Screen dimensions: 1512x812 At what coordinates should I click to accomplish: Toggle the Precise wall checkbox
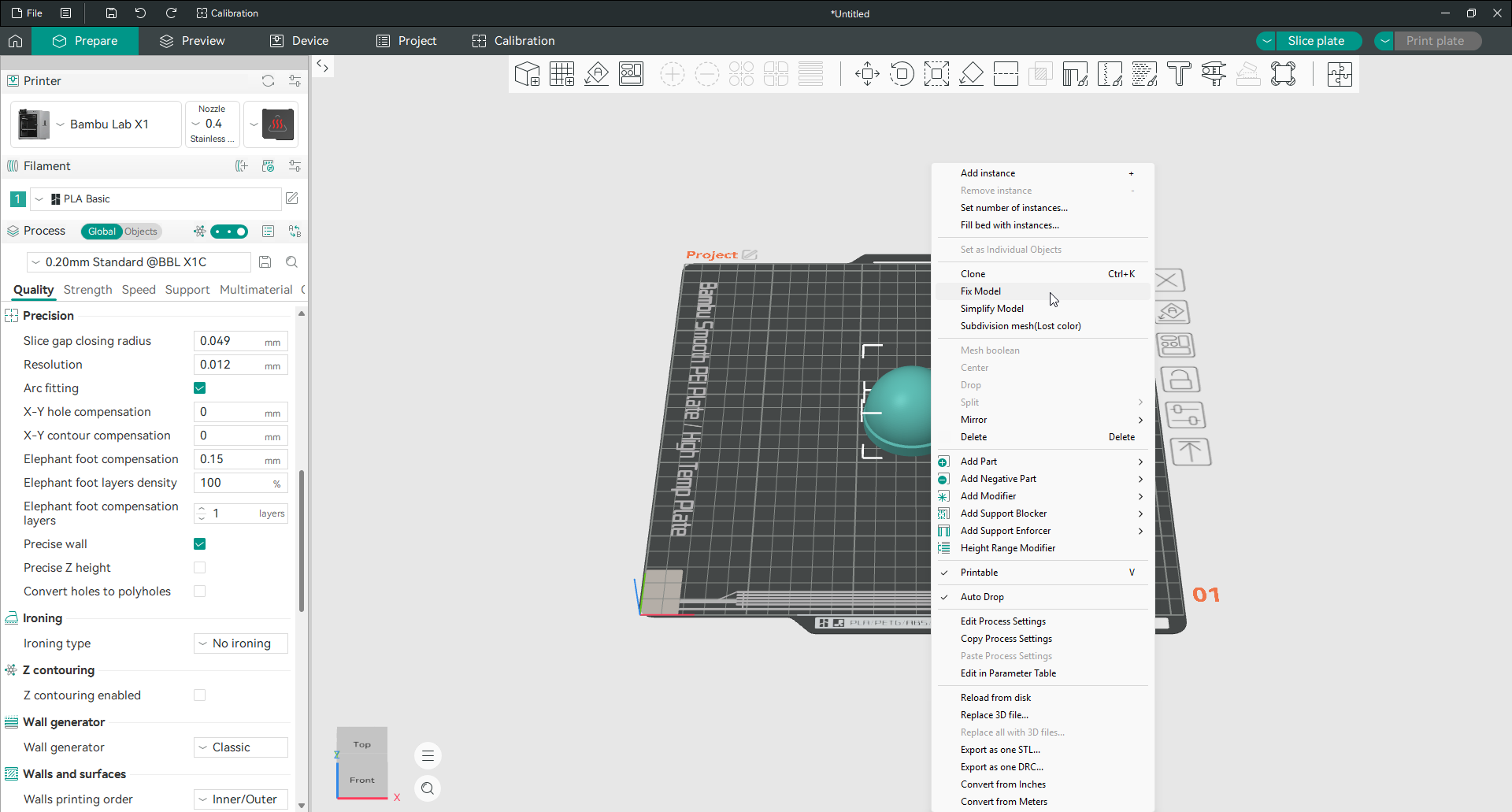tap(200, 544)
